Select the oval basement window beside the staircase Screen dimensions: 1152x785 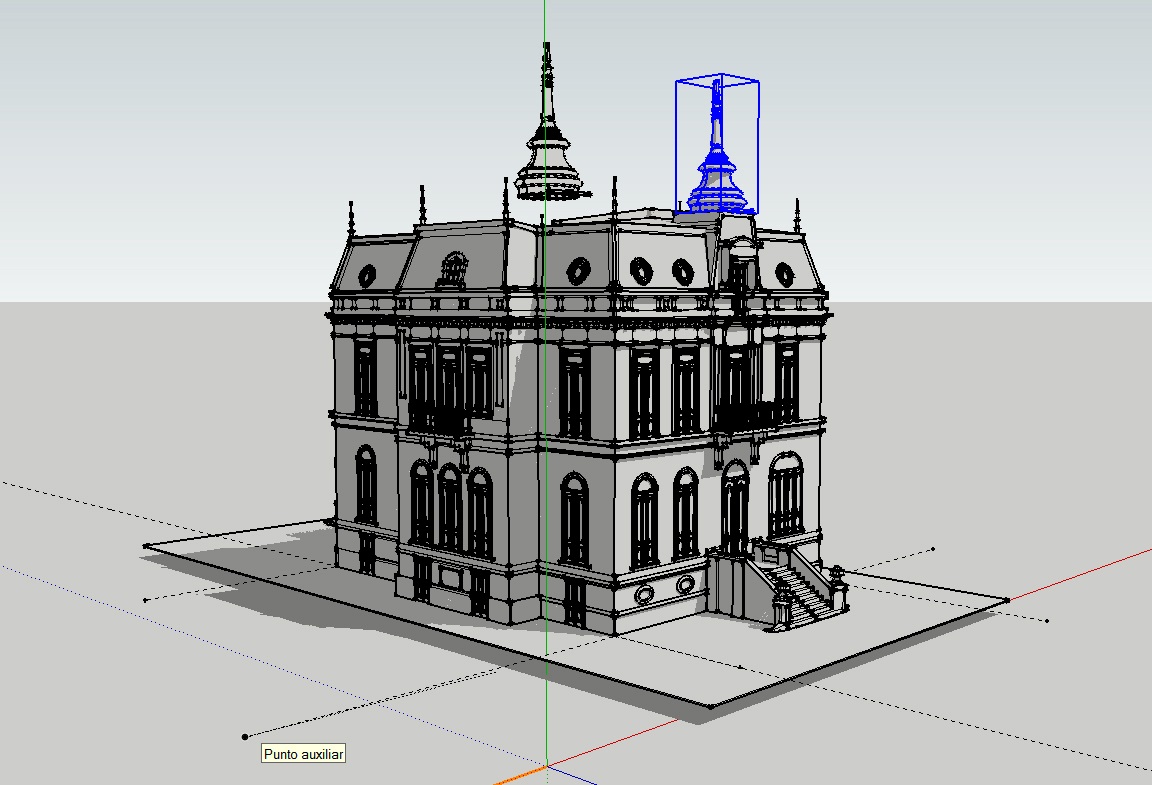[685, 584]
